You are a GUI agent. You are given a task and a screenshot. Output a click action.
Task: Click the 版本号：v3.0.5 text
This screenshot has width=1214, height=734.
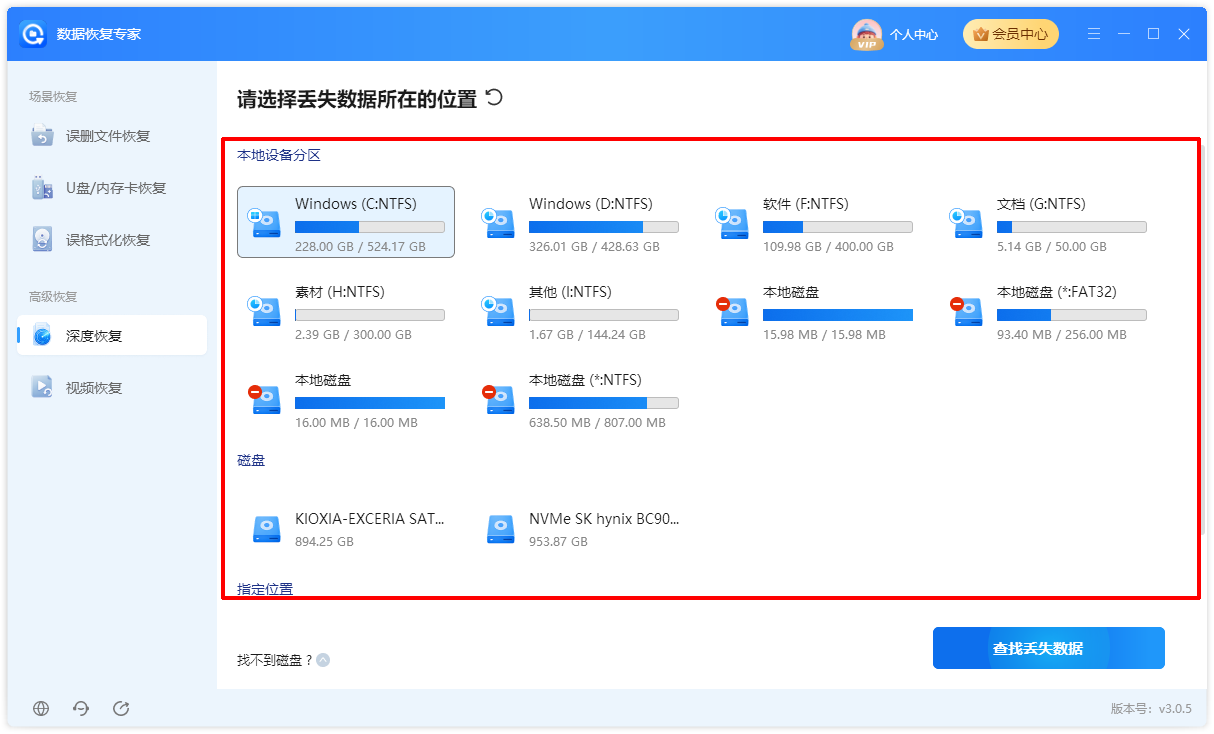coord(1151,708)
